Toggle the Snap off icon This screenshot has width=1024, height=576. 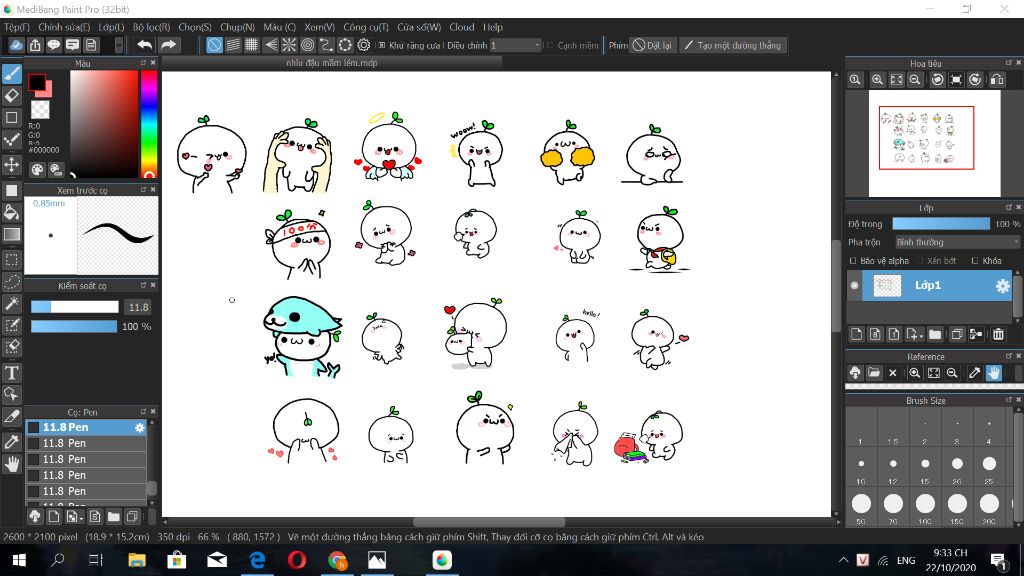click(214, 45)
